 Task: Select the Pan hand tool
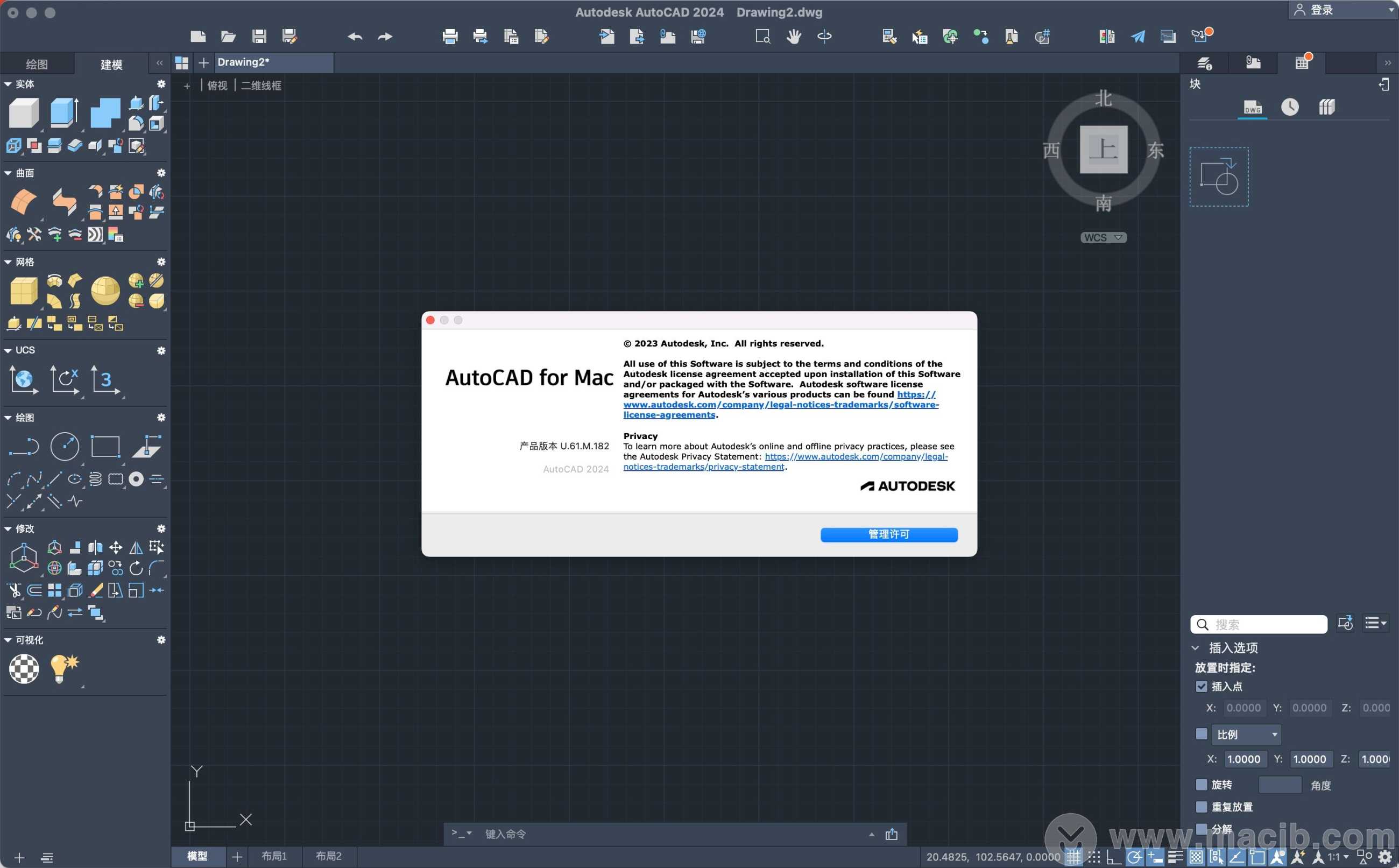(794, 36)
